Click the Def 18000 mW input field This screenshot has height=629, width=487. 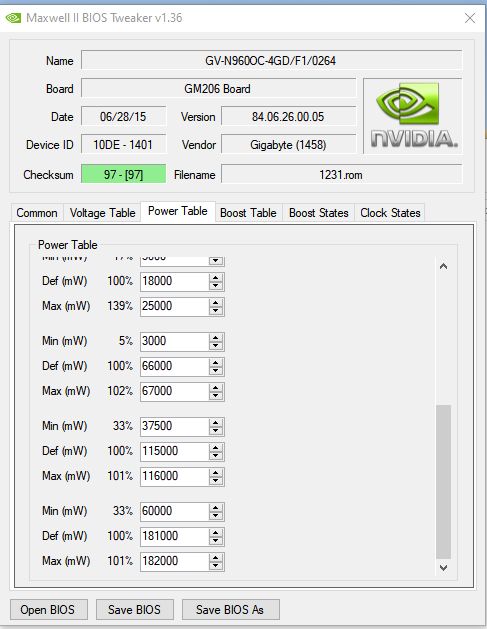[175, 281]
